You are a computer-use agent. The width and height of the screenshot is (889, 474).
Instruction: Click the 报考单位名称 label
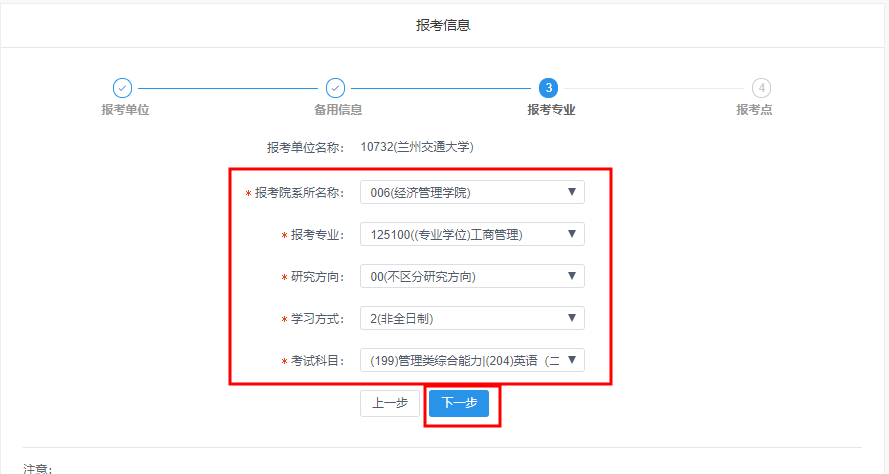[x=306, y=147]
